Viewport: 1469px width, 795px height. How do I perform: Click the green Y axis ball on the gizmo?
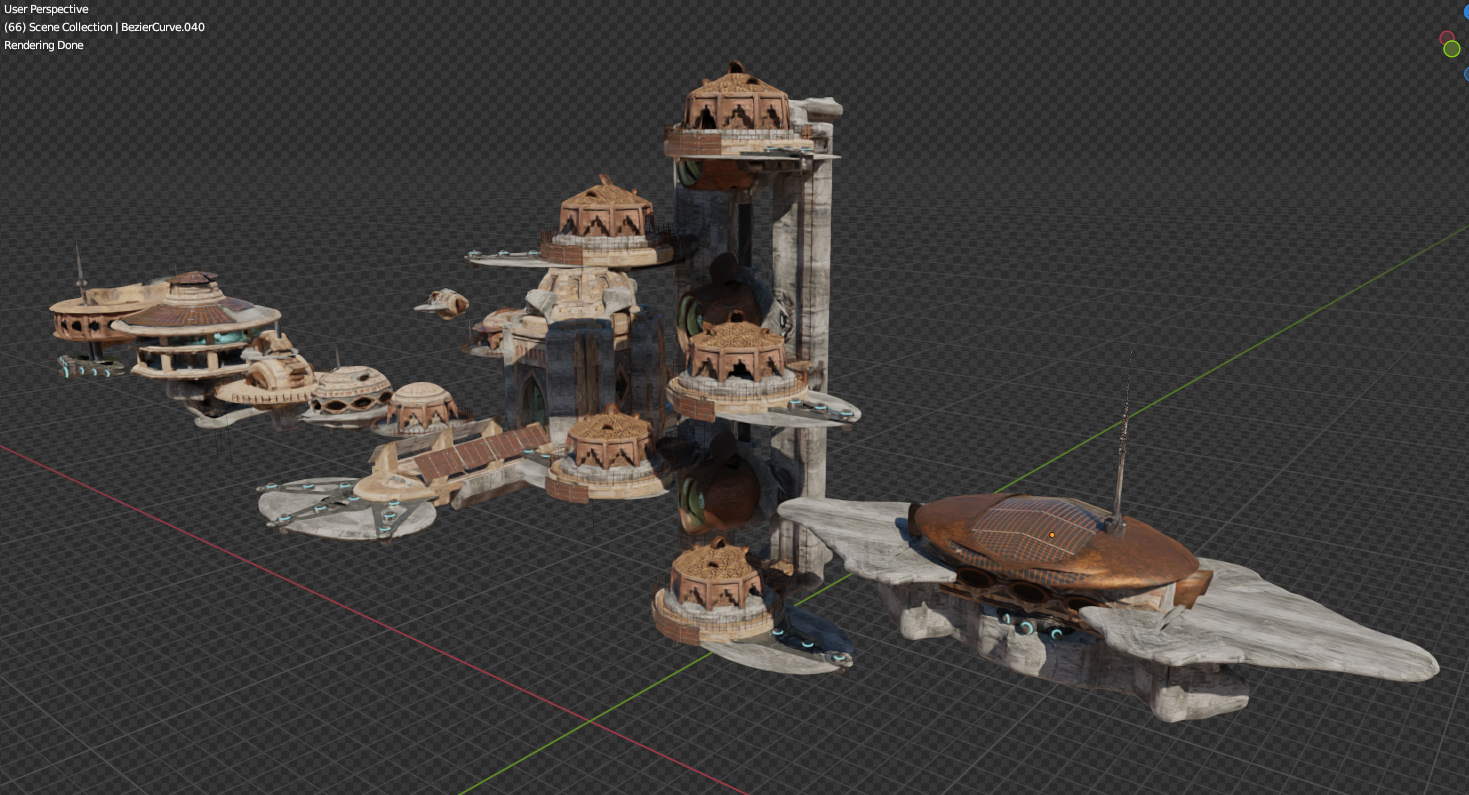click(x=1451, y=49)
